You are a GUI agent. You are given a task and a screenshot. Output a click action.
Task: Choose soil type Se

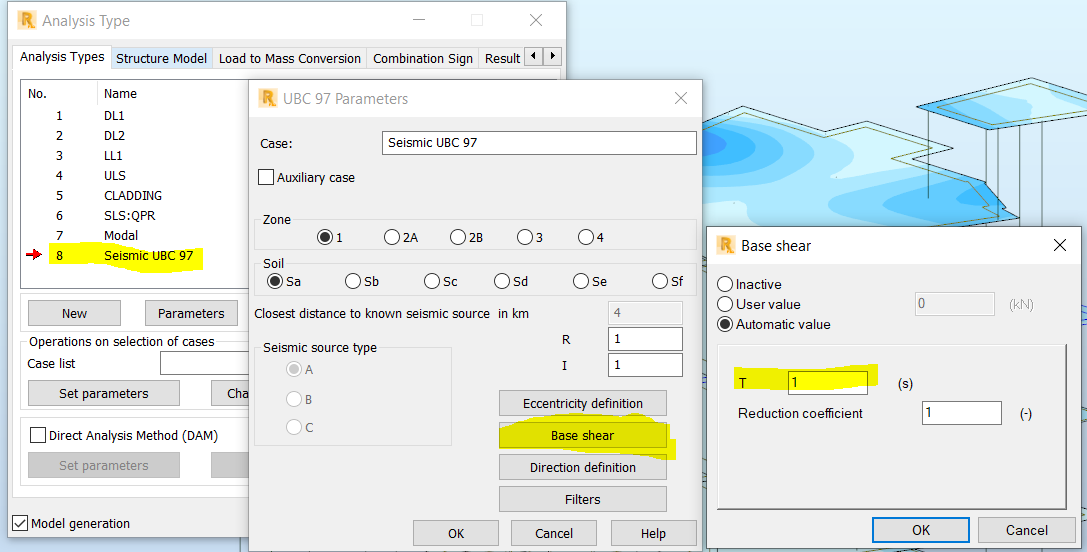point(581,281)
